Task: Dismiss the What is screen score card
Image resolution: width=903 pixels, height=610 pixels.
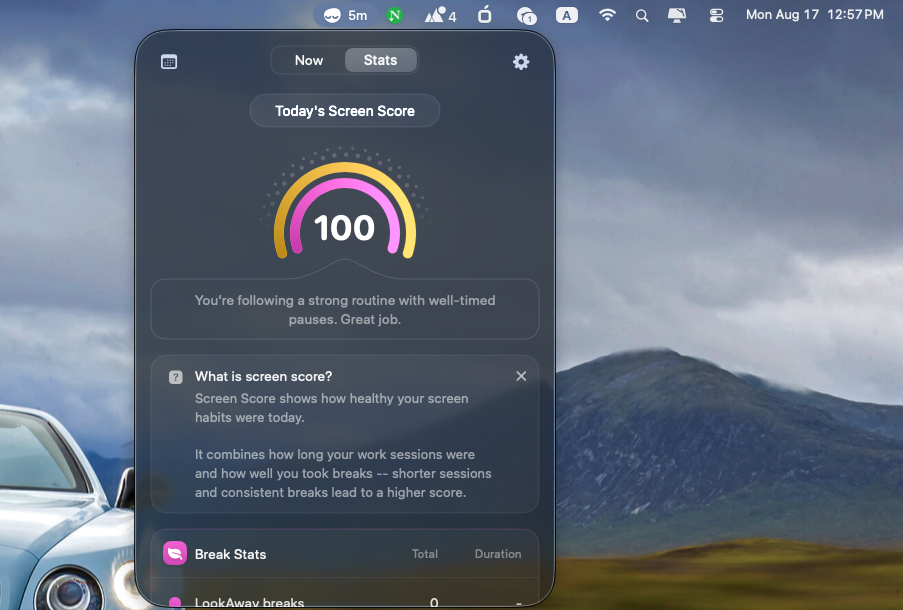Action: tap(521, 376)
